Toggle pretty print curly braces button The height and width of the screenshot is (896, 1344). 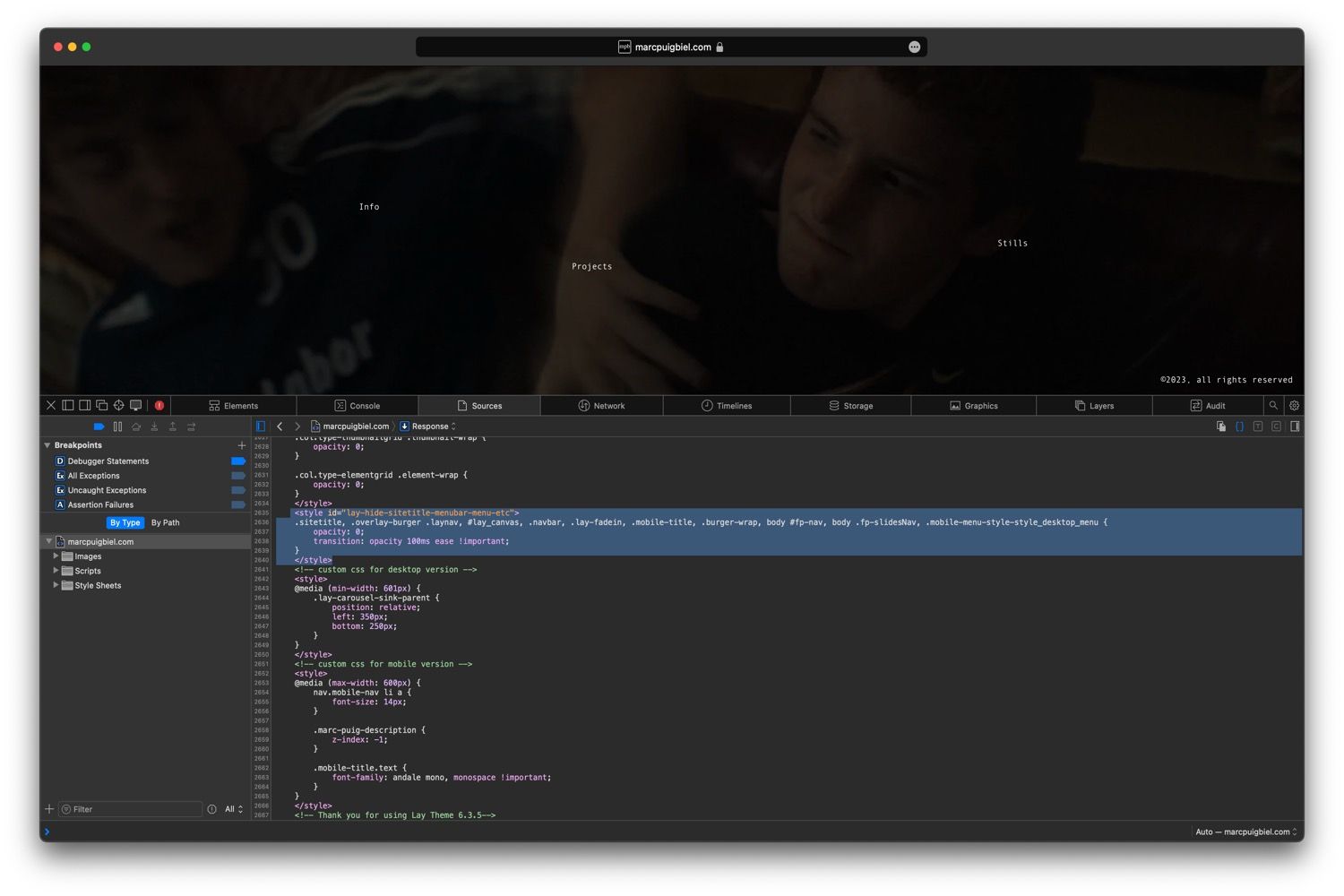pos(1239,427)
